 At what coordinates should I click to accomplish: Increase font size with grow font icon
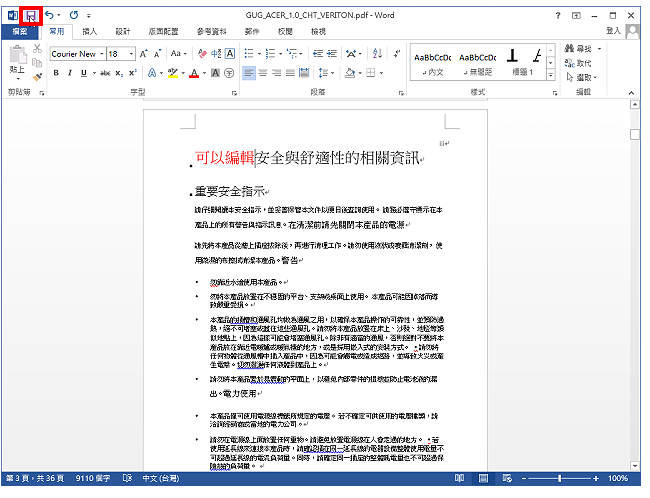click(x=143, y=54)
